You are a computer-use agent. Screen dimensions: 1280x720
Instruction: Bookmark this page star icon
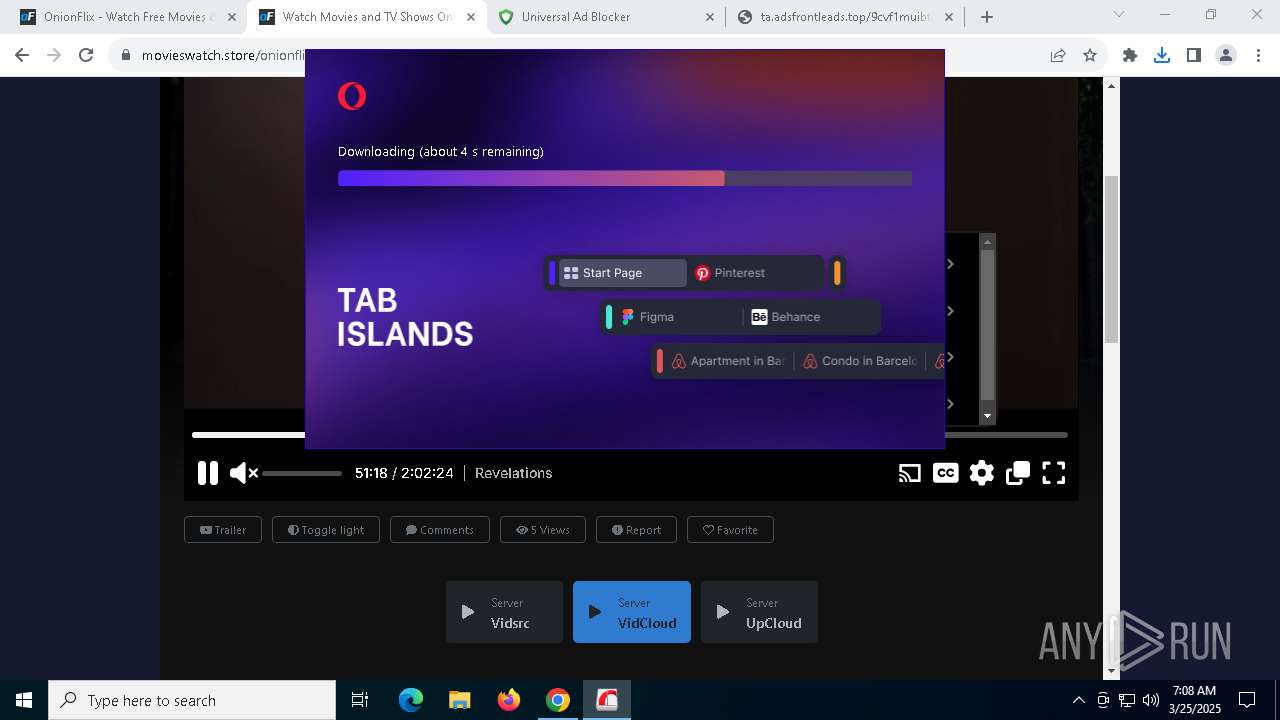[1090, 56]
